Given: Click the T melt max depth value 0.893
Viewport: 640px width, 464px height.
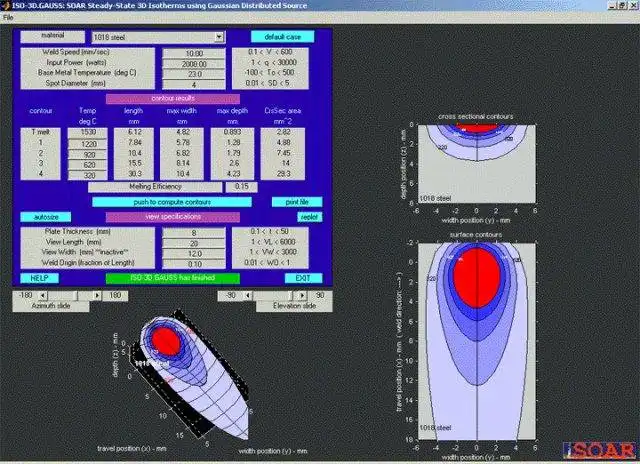Looking at the screenshot, I should (232, 132).
